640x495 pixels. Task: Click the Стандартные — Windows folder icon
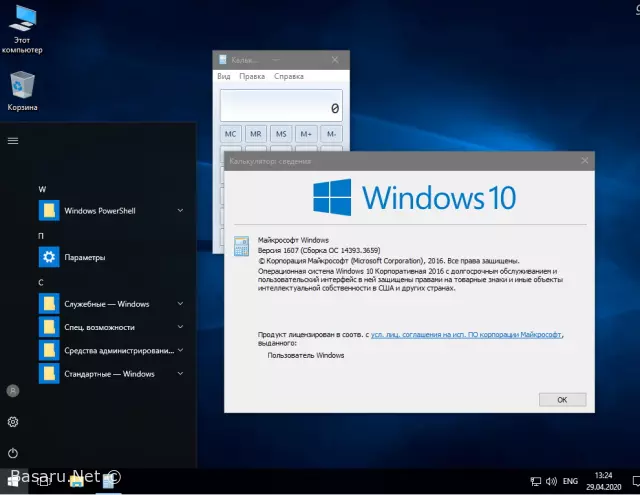49,373
